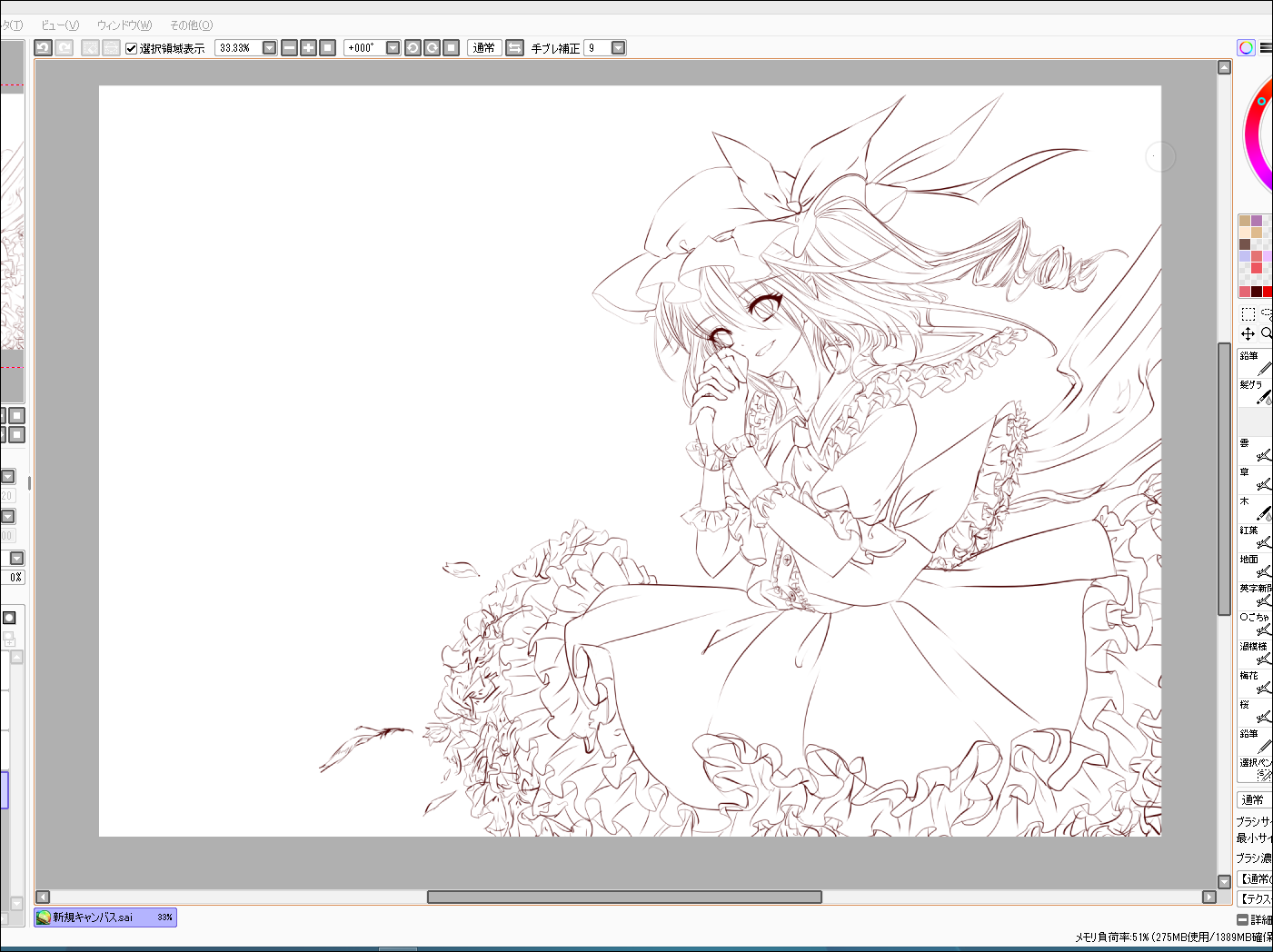Open the ウィンドウ menu
The width and height of the screenshot is (1273, 952).
124,25
